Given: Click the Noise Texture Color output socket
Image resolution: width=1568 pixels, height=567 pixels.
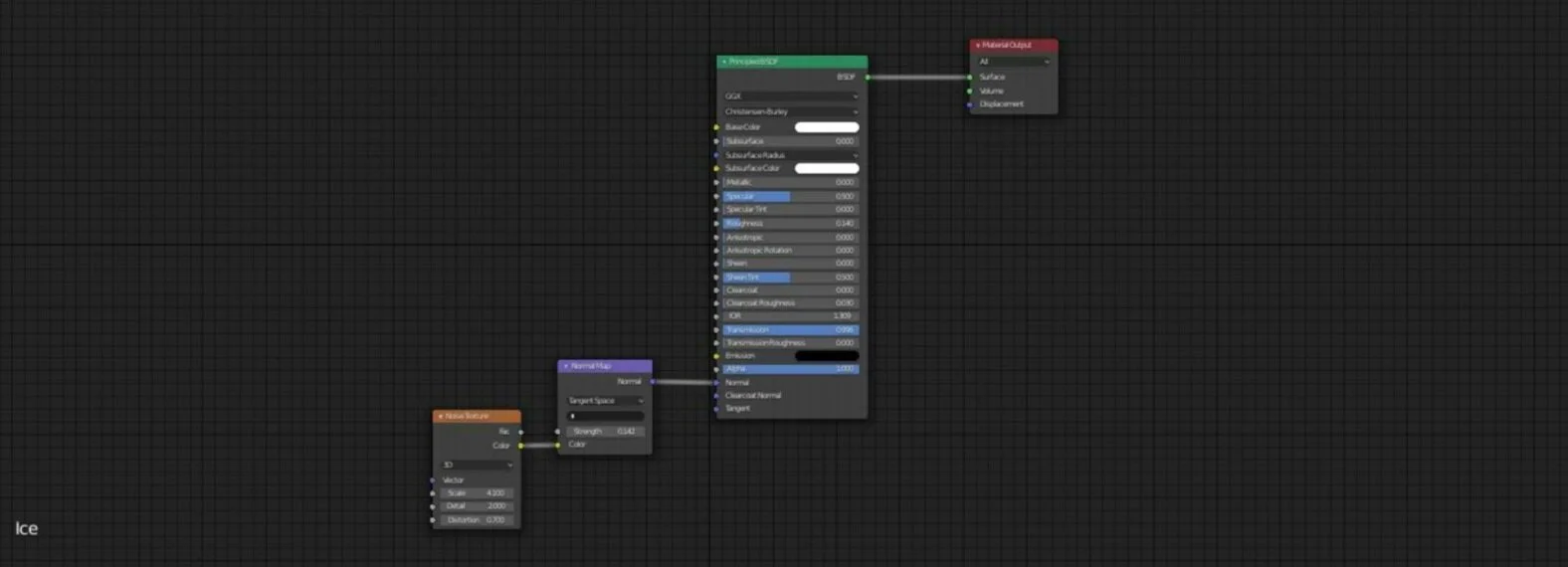Looking at the screenshot, I should coord(520,446).
